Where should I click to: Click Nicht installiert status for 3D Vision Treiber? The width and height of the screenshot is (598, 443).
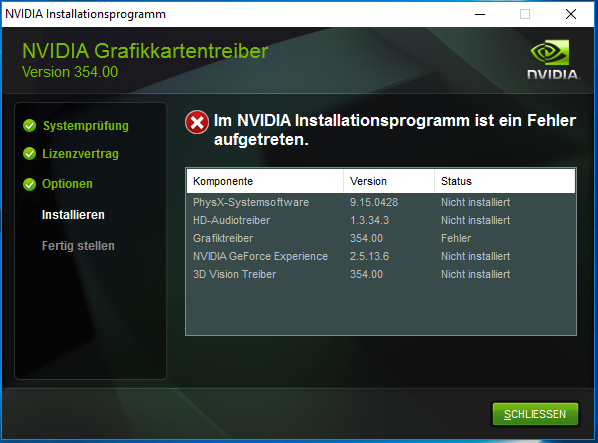(475, 274)
